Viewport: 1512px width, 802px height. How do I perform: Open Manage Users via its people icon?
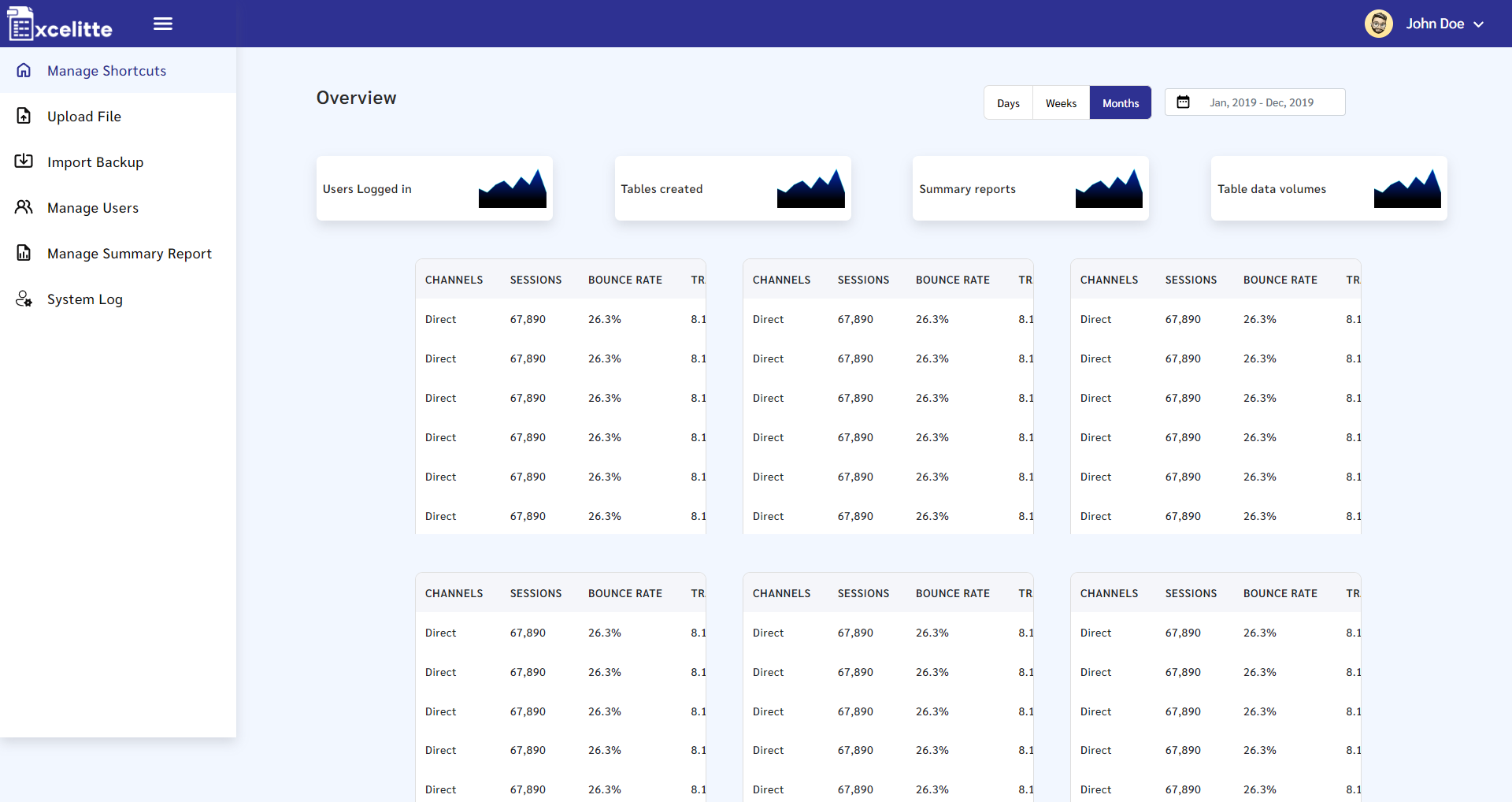coord(23,207)
